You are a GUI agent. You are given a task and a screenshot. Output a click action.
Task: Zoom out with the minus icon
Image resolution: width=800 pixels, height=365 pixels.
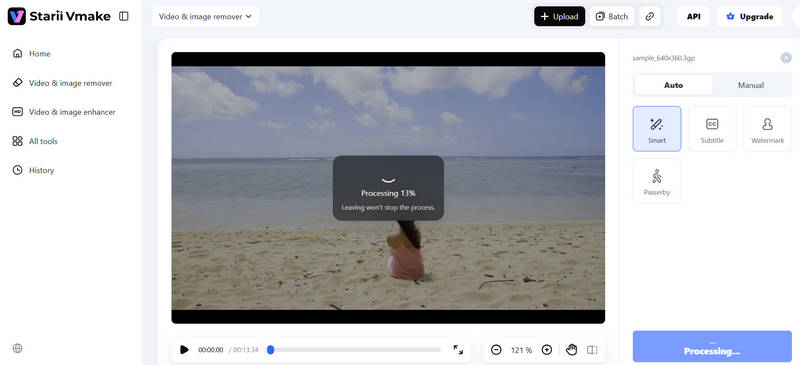pos(496,350)
